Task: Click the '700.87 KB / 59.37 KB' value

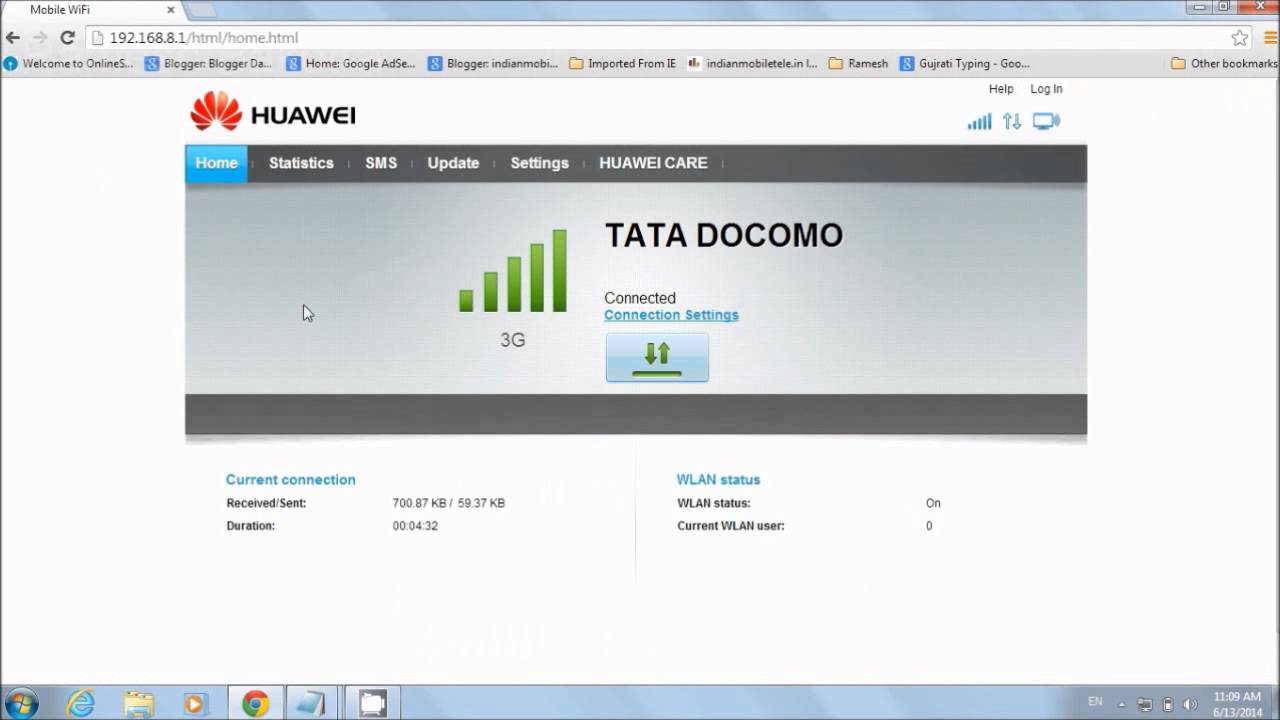Action: [x=449, y=503]
